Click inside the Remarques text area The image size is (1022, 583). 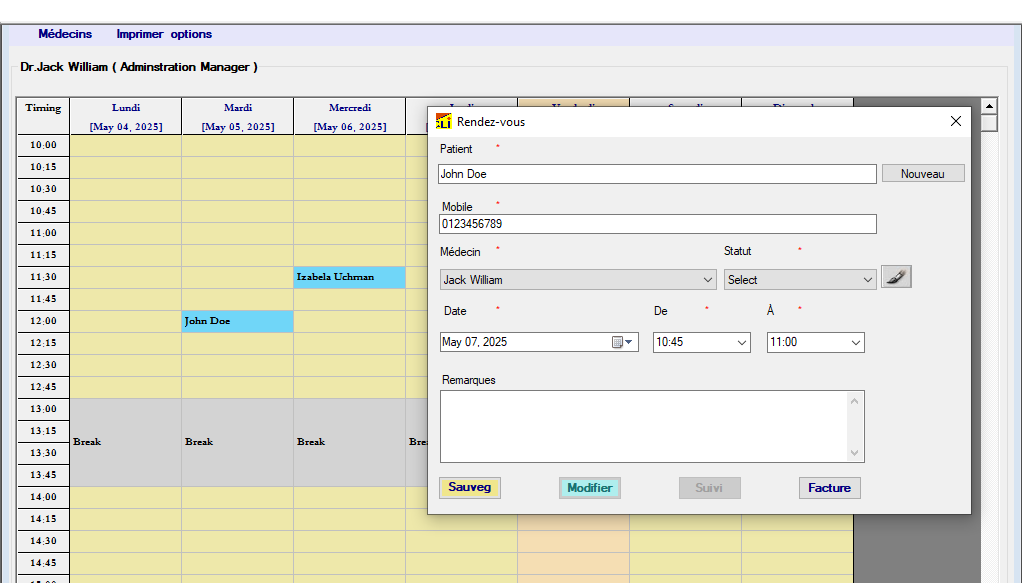[644, 426]
